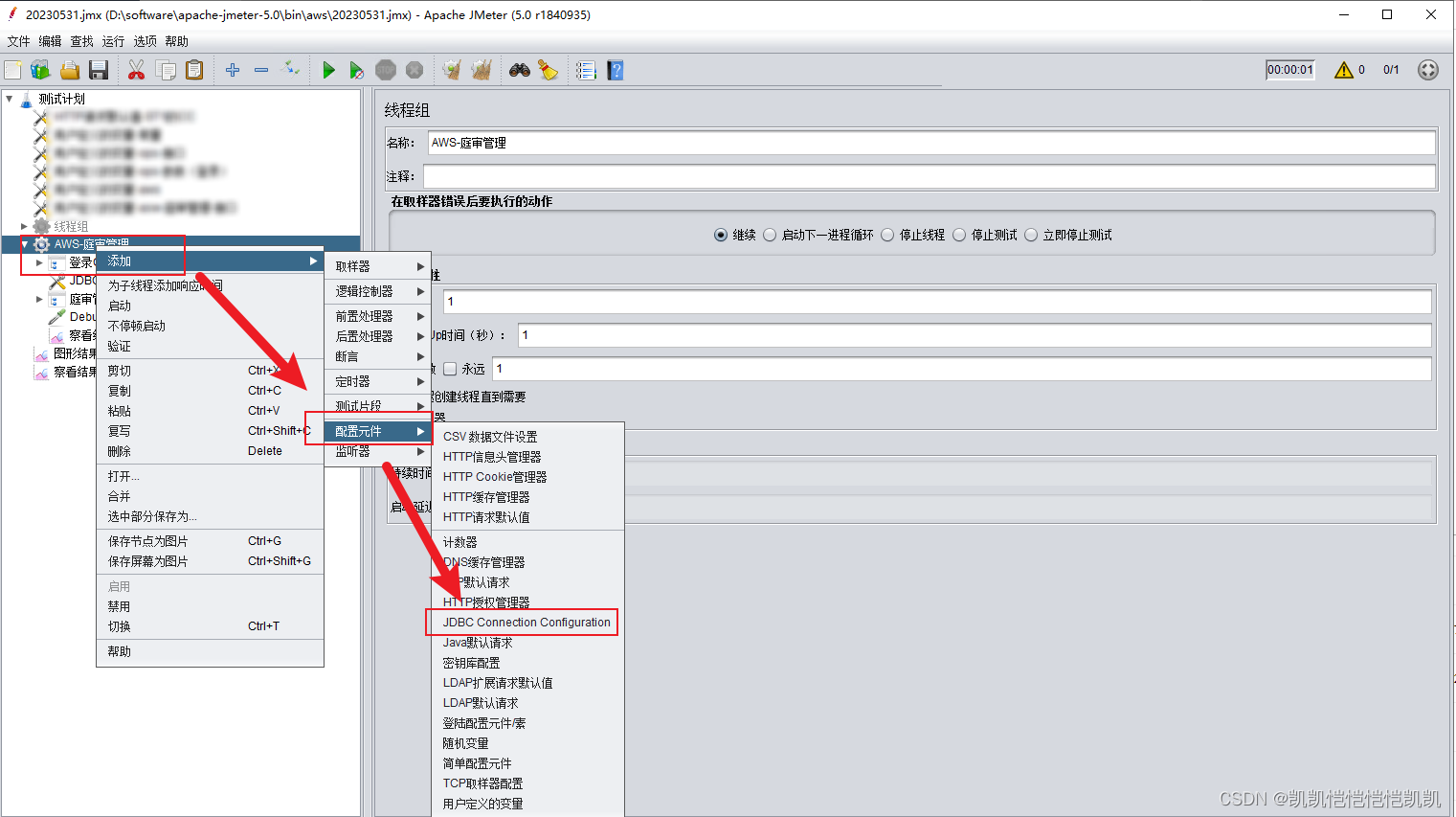Click the Function helper list icon
The height and width of the screenshot is (817, 1456).
[x=586, y=70]
